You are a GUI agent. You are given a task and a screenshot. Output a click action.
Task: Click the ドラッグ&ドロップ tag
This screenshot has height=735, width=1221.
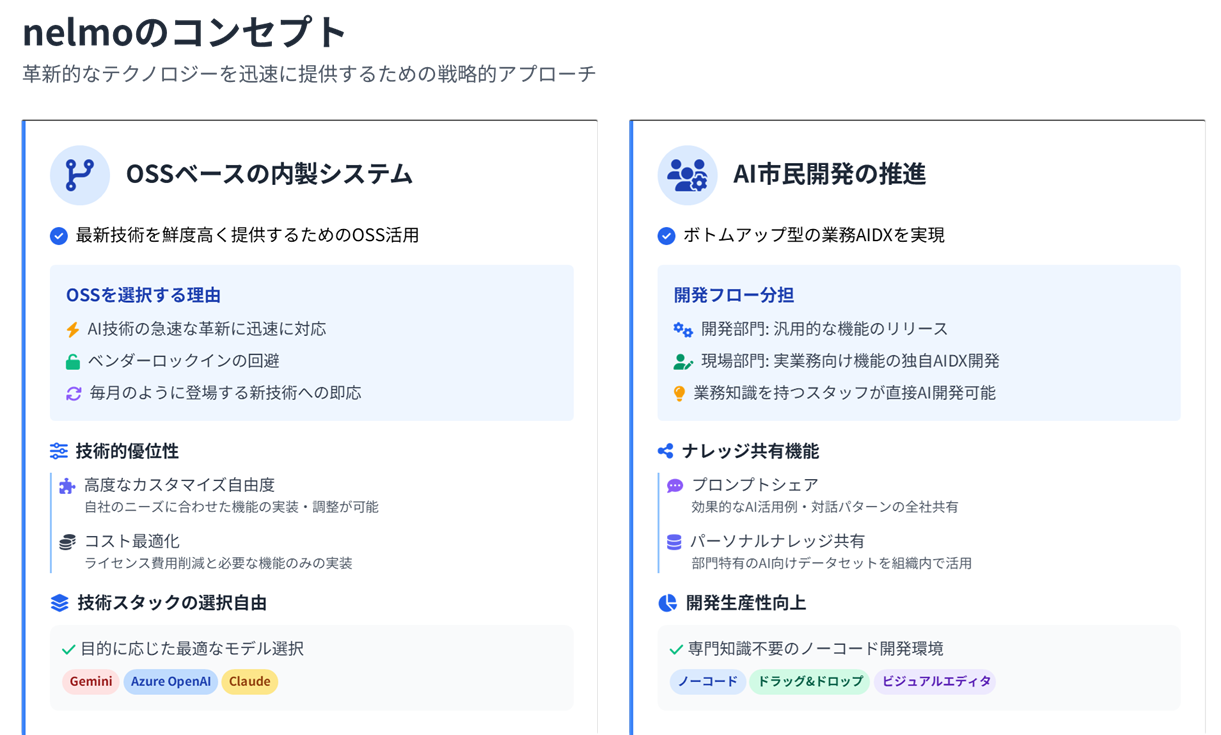click(x=810, y=682)
